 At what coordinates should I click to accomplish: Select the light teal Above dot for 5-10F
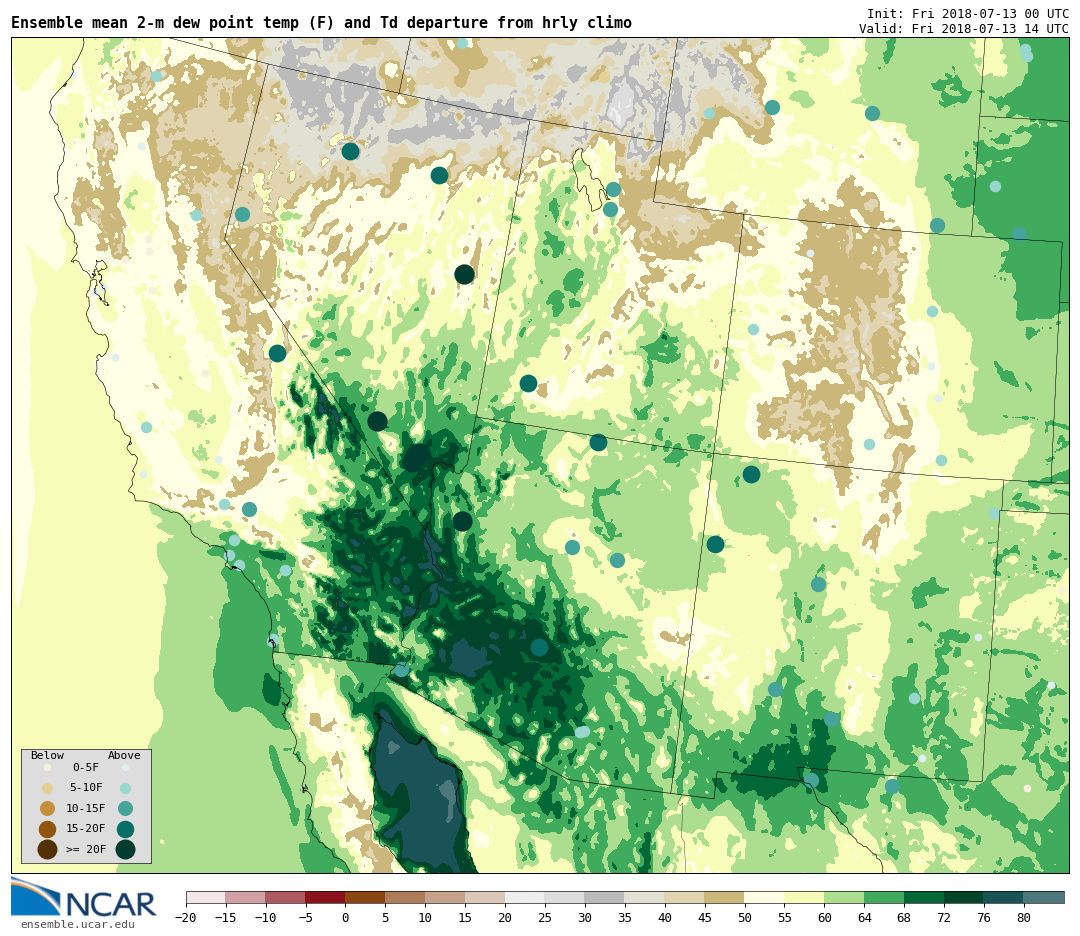coord(125,788)
